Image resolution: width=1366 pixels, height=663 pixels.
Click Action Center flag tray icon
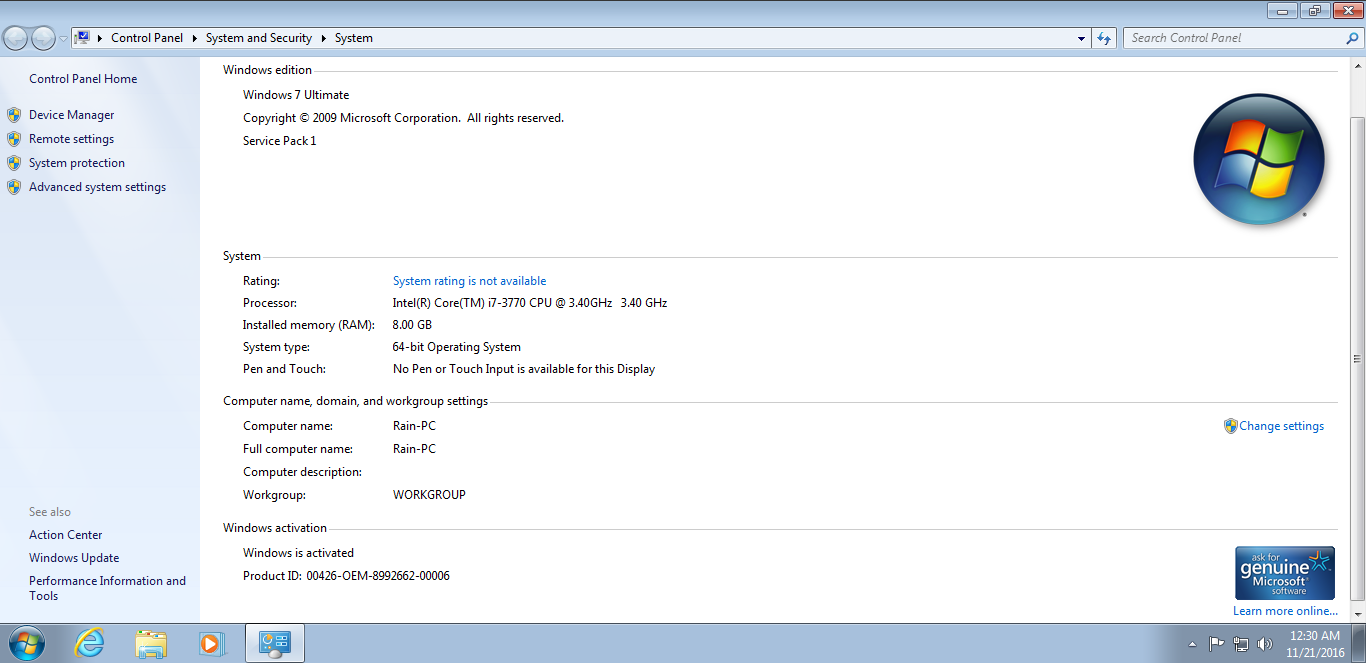(1217, 644)
